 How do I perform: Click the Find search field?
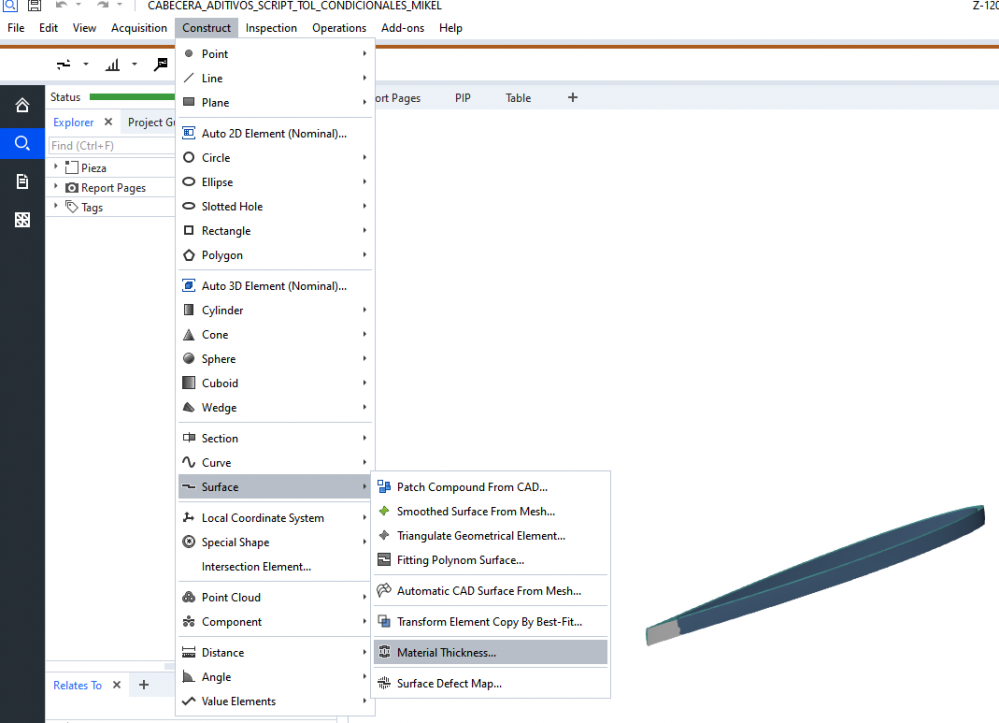point(110,145)
